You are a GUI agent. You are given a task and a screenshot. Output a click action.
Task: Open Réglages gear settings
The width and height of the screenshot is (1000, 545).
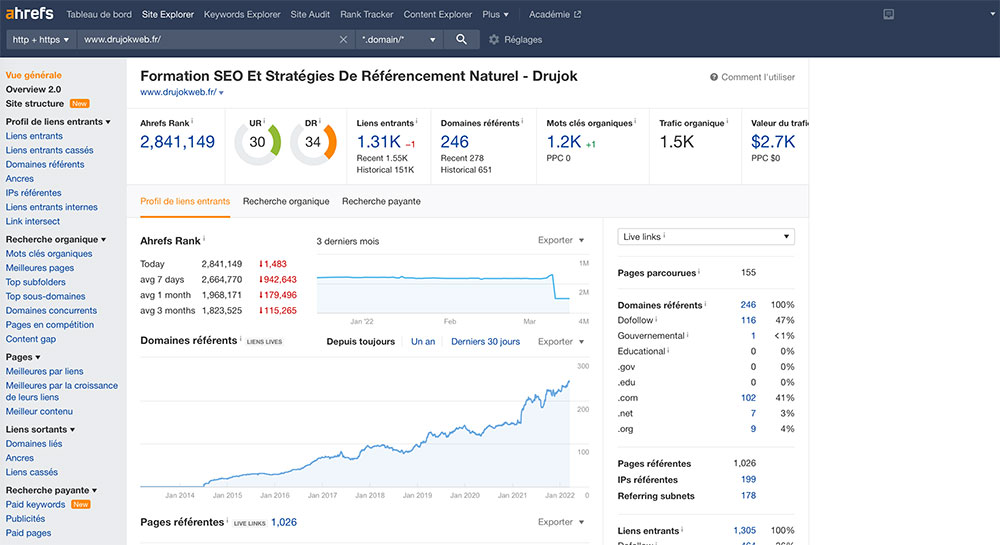point(515,40)
